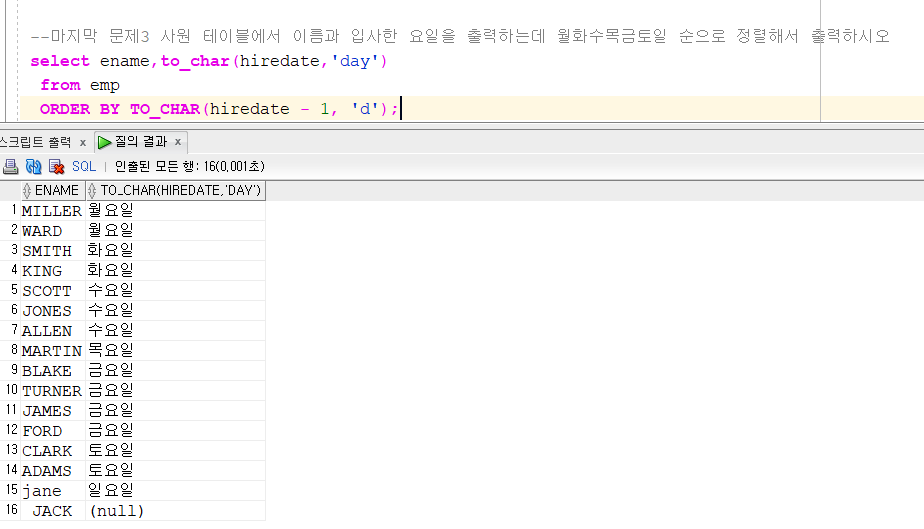The image size is (924, 529).
Task: Click the print results icon
Action: tap(11, 167)
